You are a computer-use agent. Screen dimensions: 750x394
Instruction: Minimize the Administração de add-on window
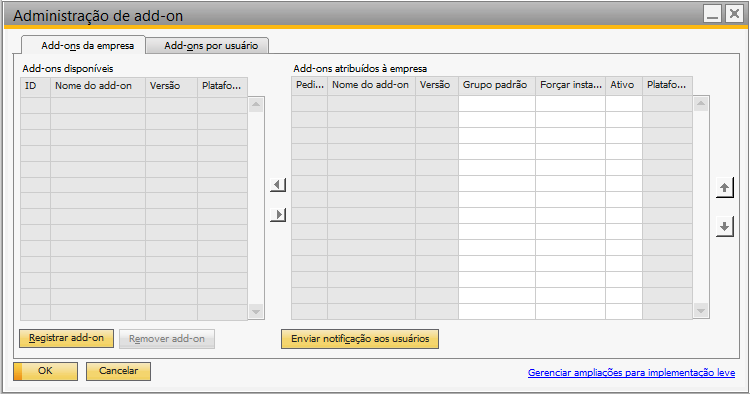tap(712, 14)
